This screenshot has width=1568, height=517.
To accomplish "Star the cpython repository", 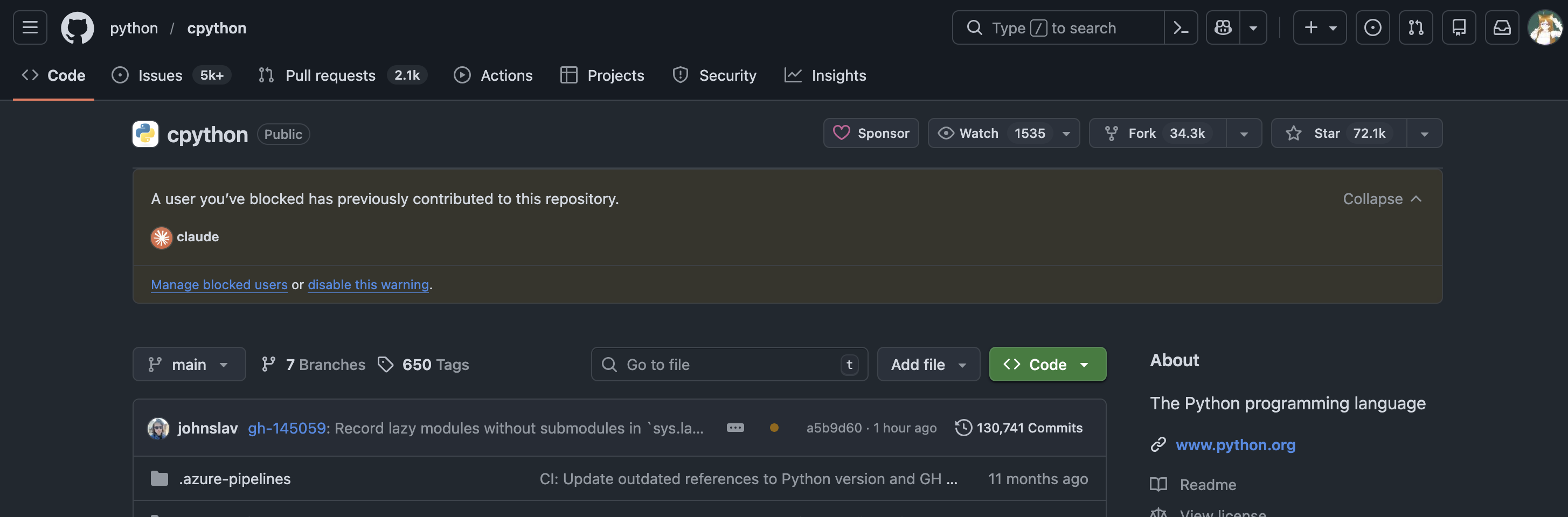I will [x=1339, y=133].
